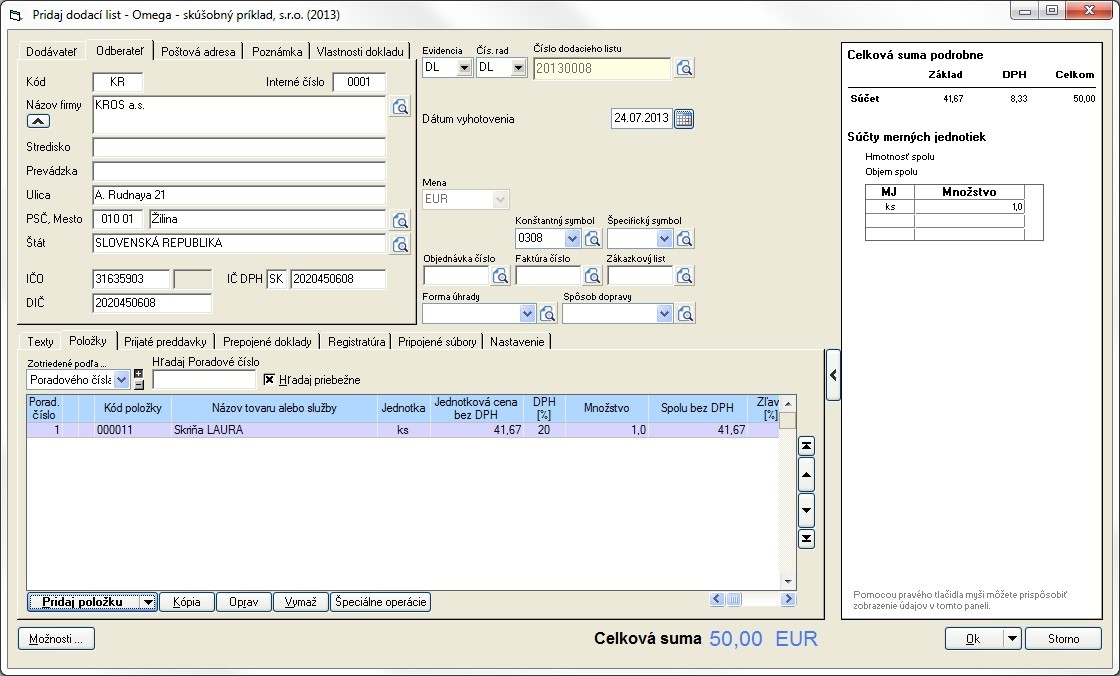Image resolution: width=1120 pixels, height=676 pixels.
Task: Open lookup for Číslo dodacieho listu
Action: pyautogui.click(x=684, y=69)
